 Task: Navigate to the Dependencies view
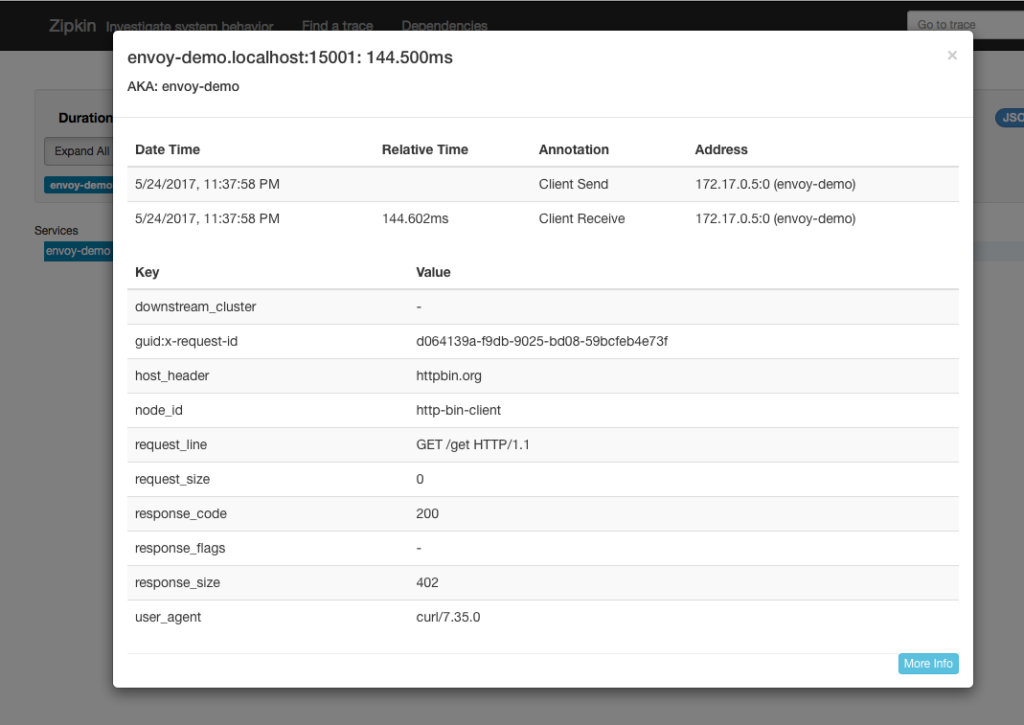pos(444,27)
